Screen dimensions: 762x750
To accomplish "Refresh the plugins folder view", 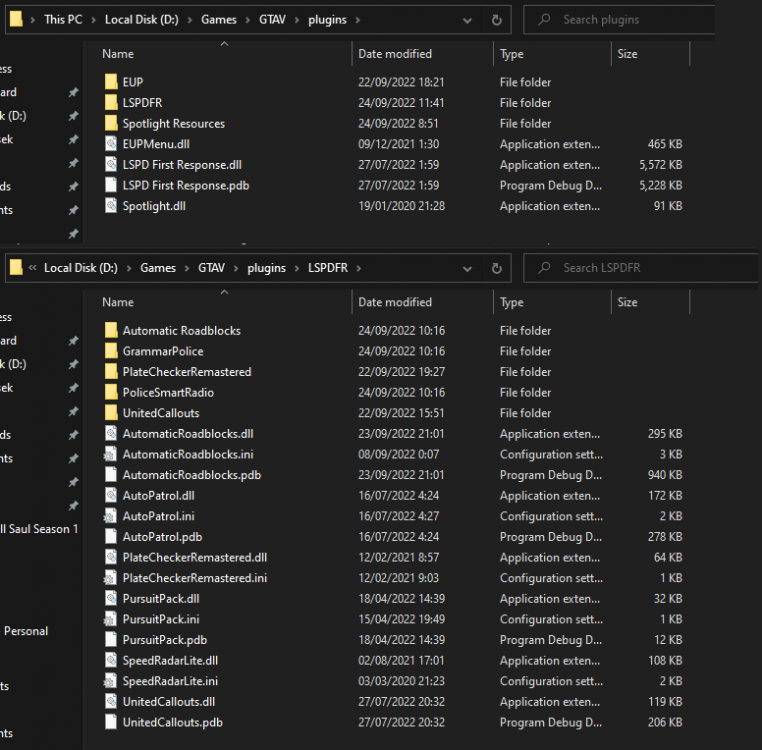I will [496, 20].
